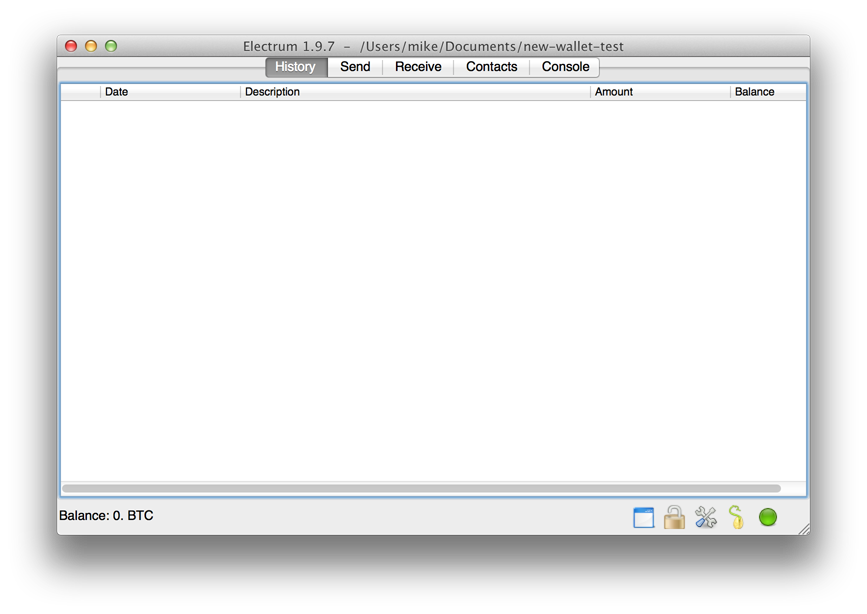The height and width of the screenshot is (614, 867).
Task: Go to the Receive tab
Action: coord(418,67)
